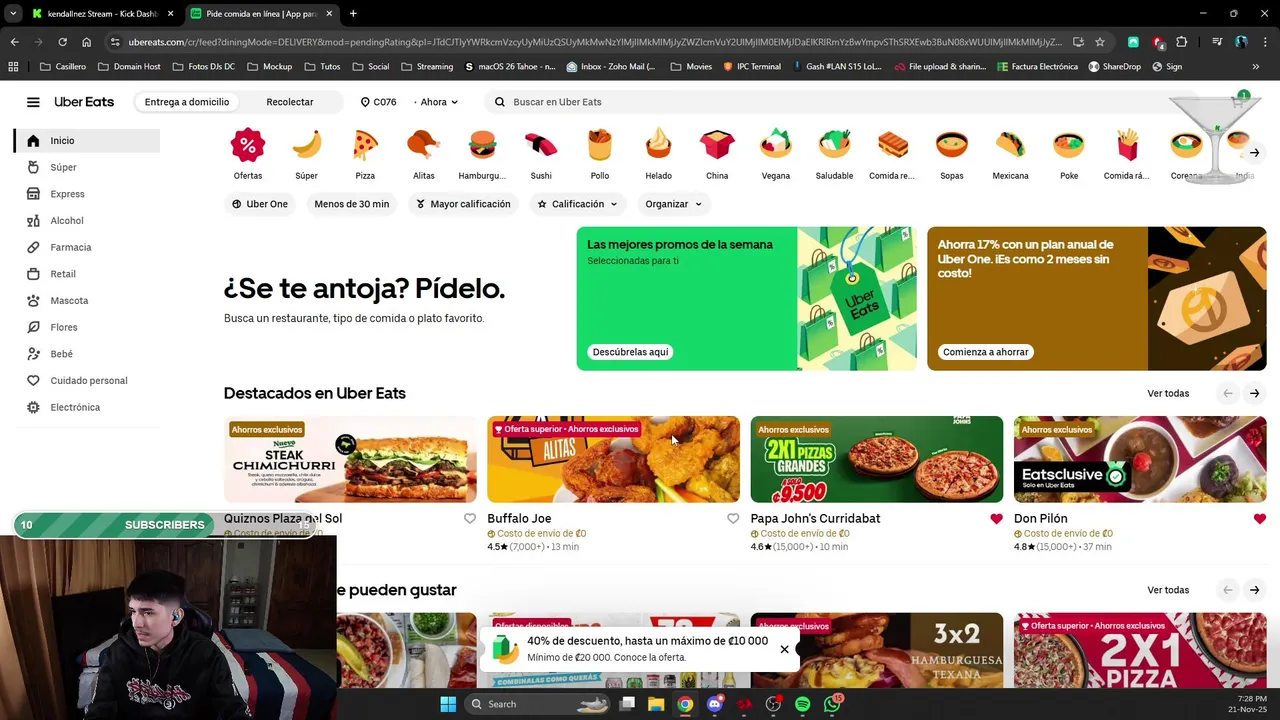The height and width of the screenshot is (720, 1280).
Task: Open the Uber Eats logo link
Action: click(x=84, y=102)
